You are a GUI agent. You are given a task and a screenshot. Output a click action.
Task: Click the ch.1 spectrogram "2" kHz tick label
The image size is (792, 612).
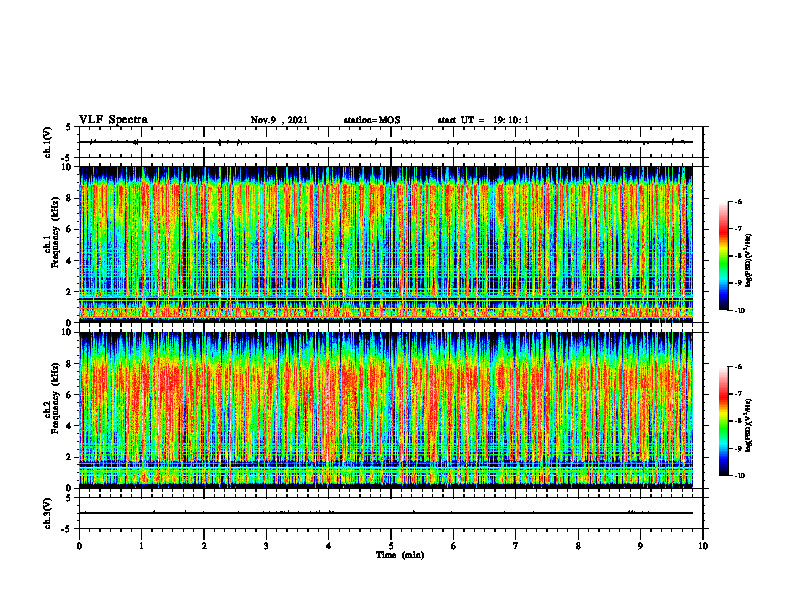(71, 292)
